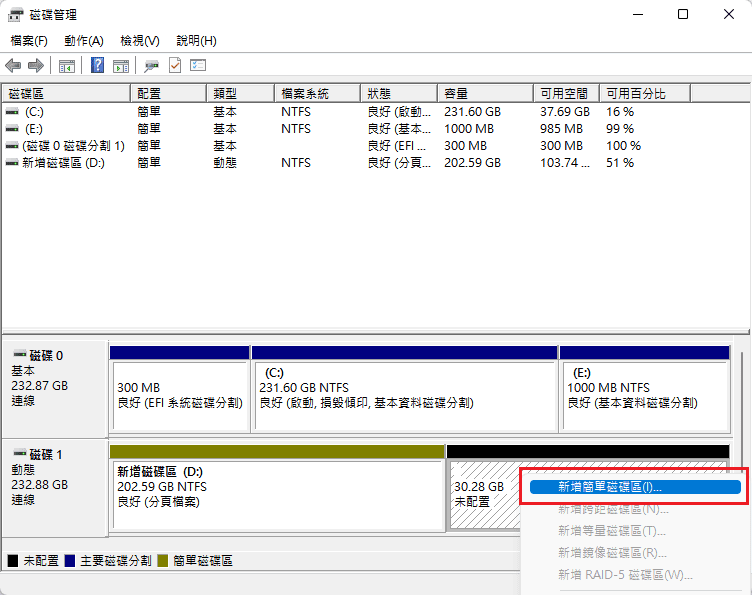
Task: Click 202.59 GB capacity in volume list
Action: pos(472,163)
